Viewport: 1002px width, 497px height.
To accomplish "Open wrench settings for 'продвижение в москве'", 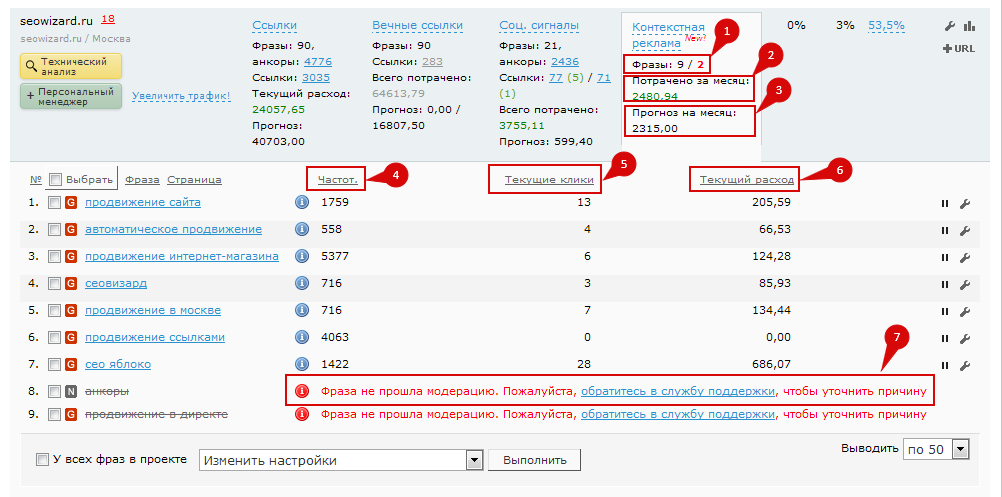I will (965, 312).
